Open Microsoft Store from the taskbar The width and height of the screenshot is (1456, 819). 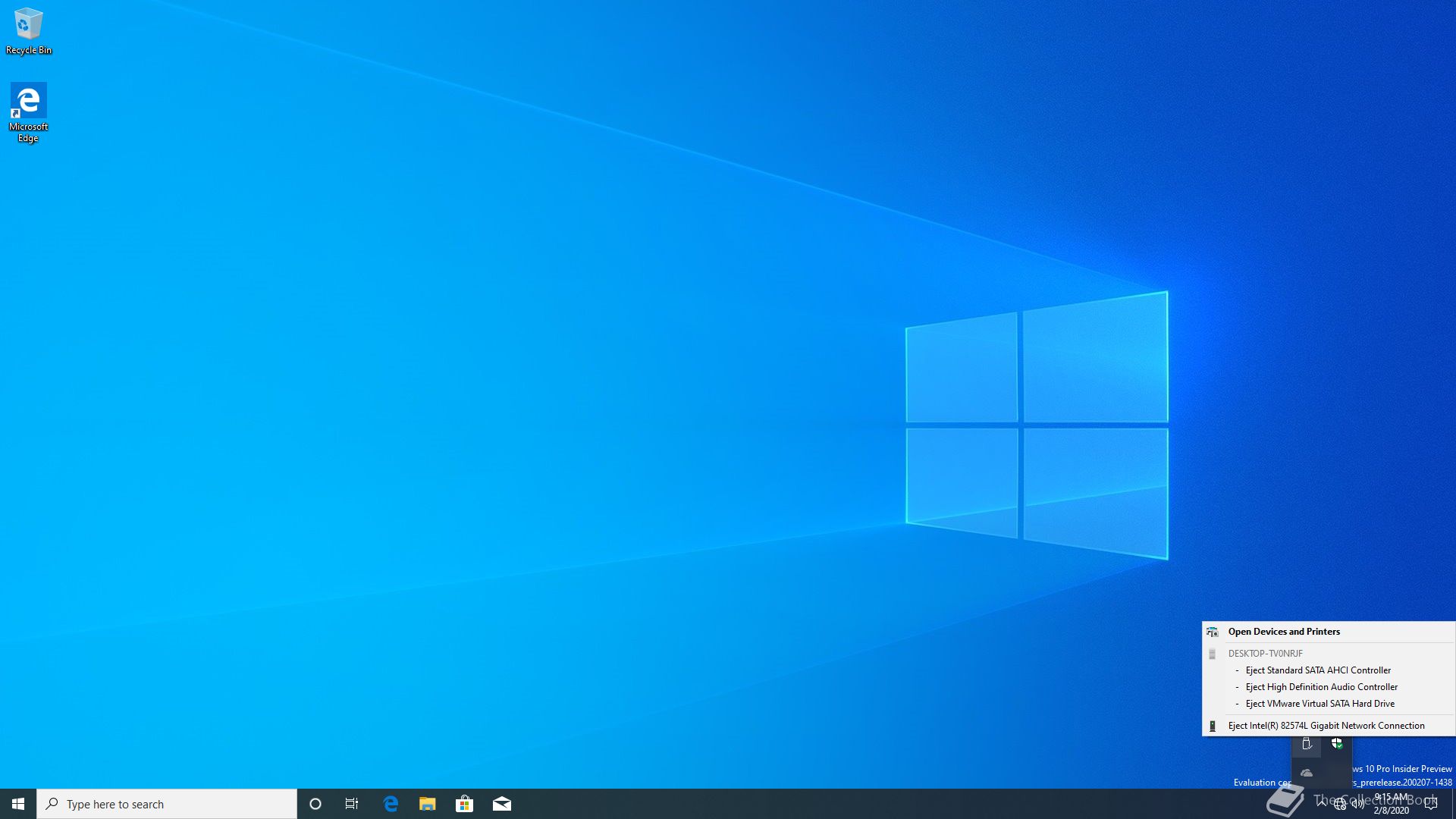click(x=464, y=804)
